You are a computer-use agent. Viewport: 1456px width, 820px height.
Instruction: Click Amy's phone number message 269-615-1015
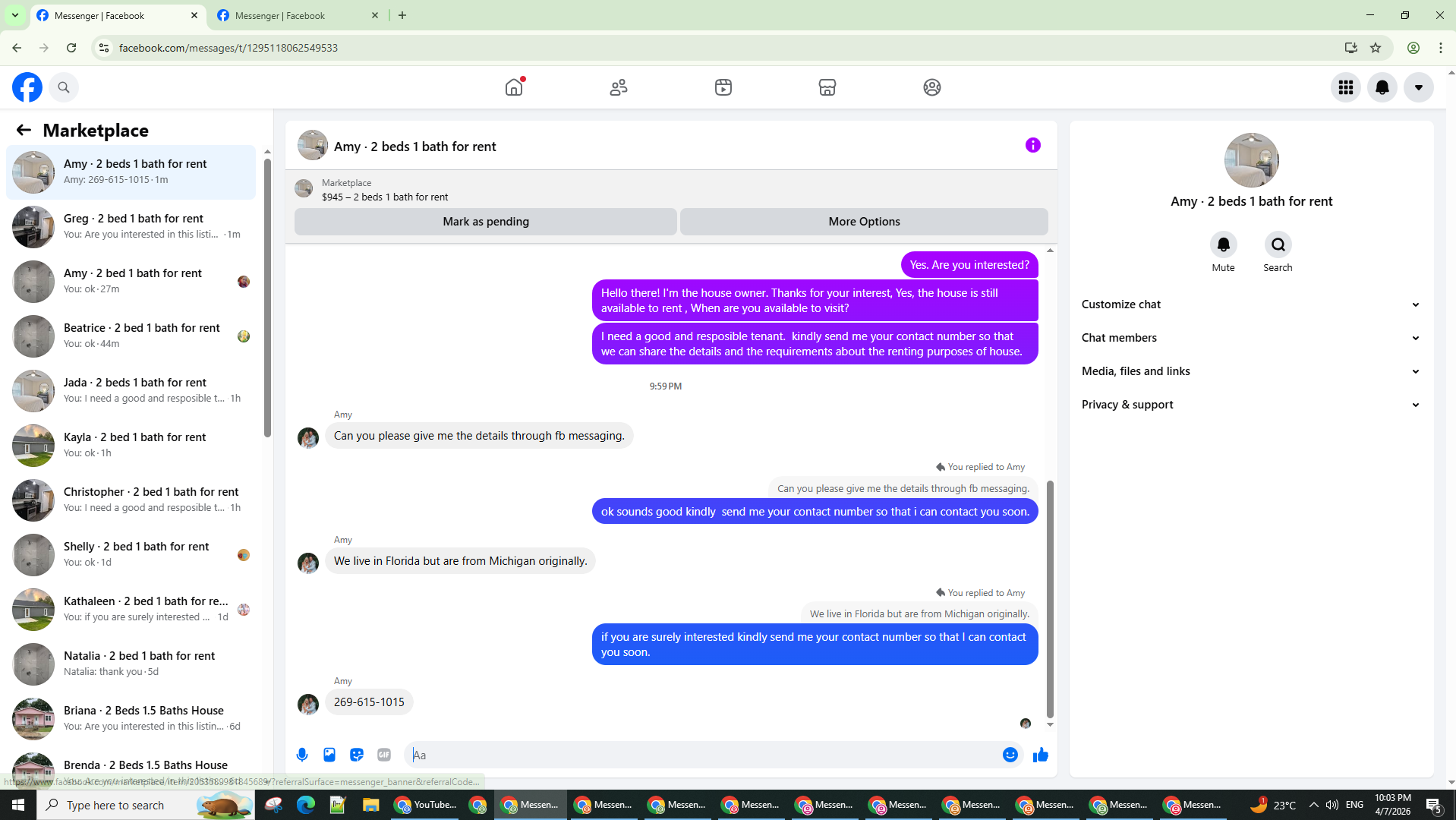369,702
